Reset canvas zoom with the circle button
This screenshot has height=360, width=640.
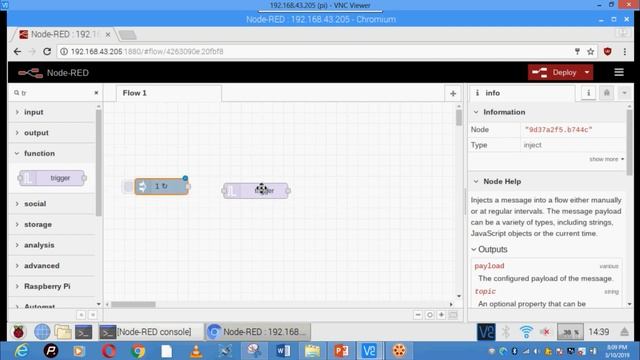429,315
